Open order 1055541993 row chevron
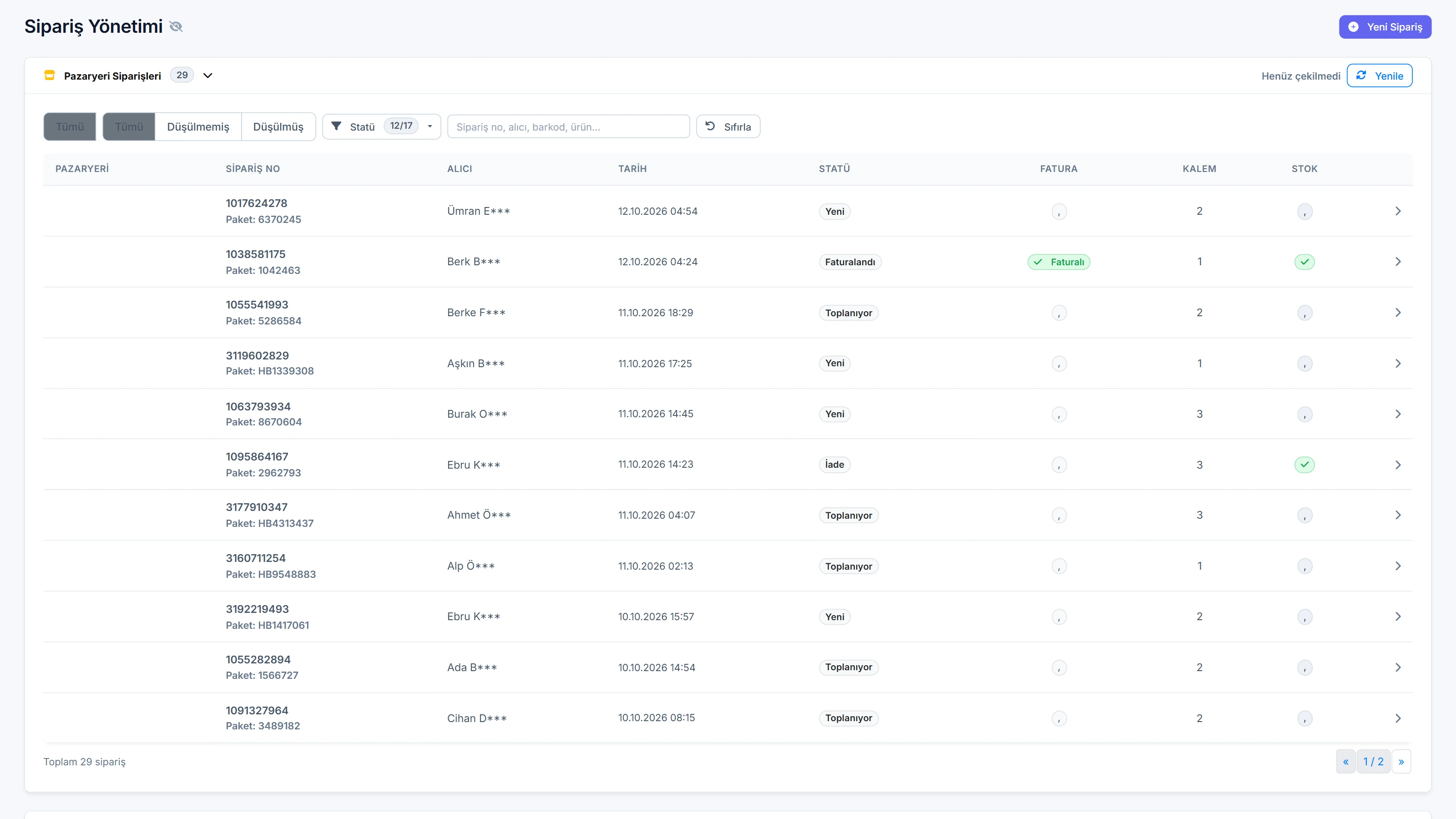 pyautogui.click(x=1398, y=313)
